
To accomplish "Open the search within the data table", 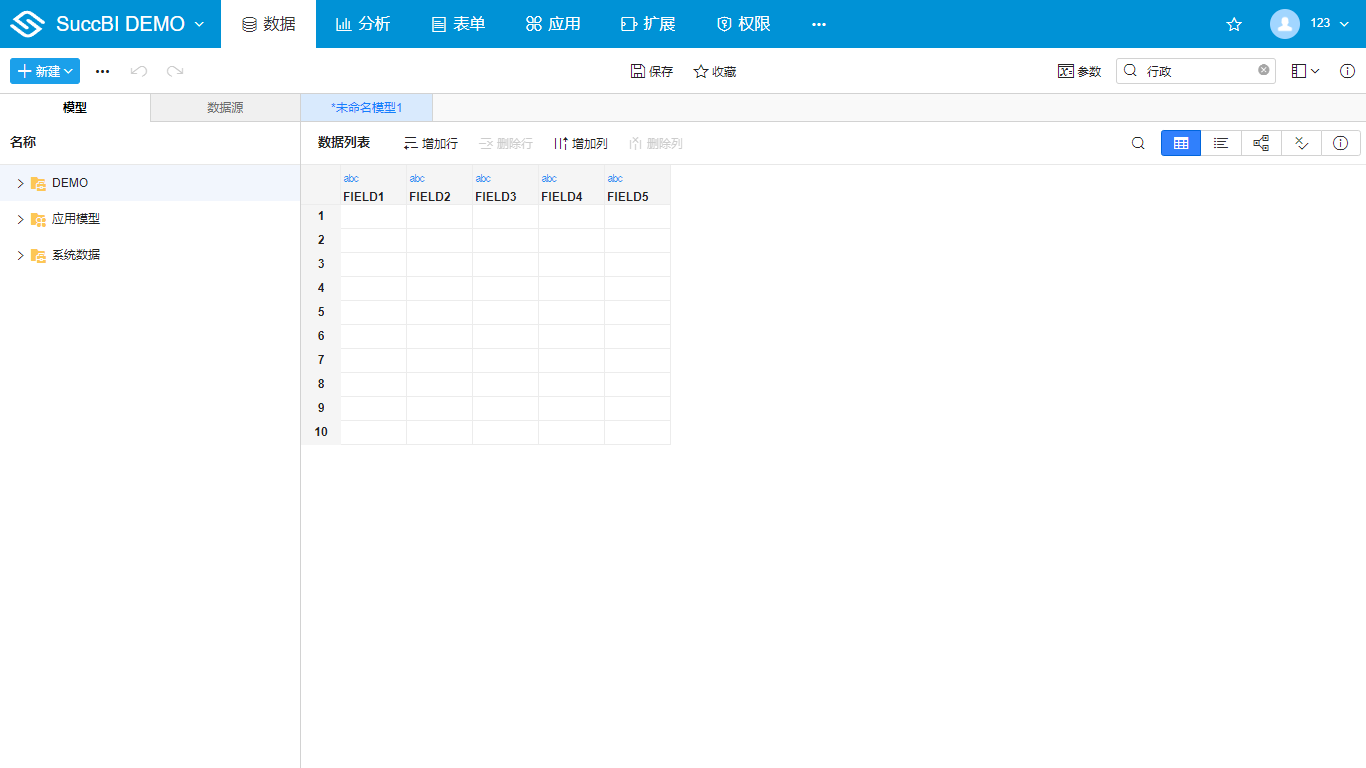I will click(x=1137, y=143).
